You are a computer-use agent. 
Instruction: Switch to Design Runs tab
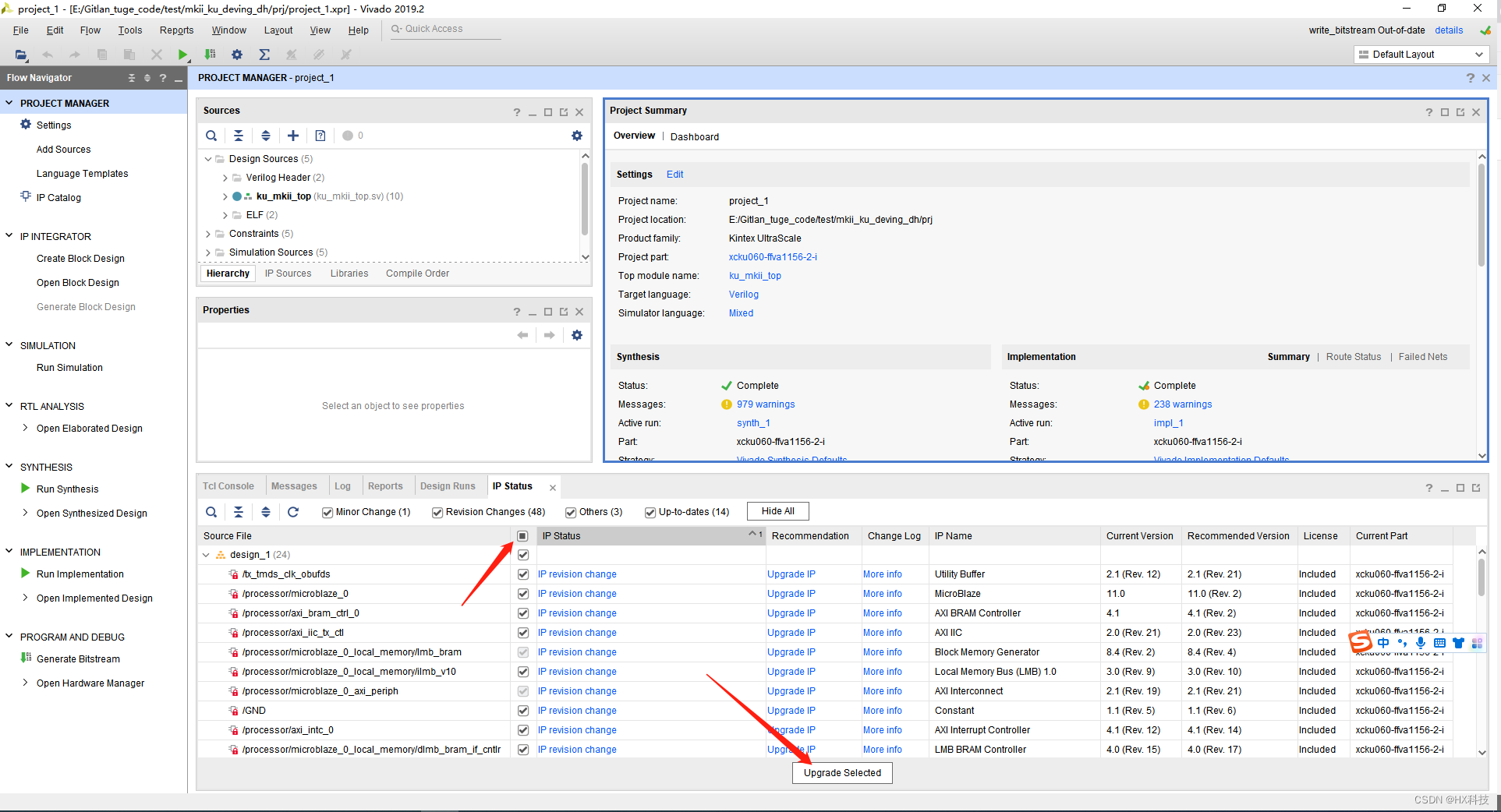(448, 486)
